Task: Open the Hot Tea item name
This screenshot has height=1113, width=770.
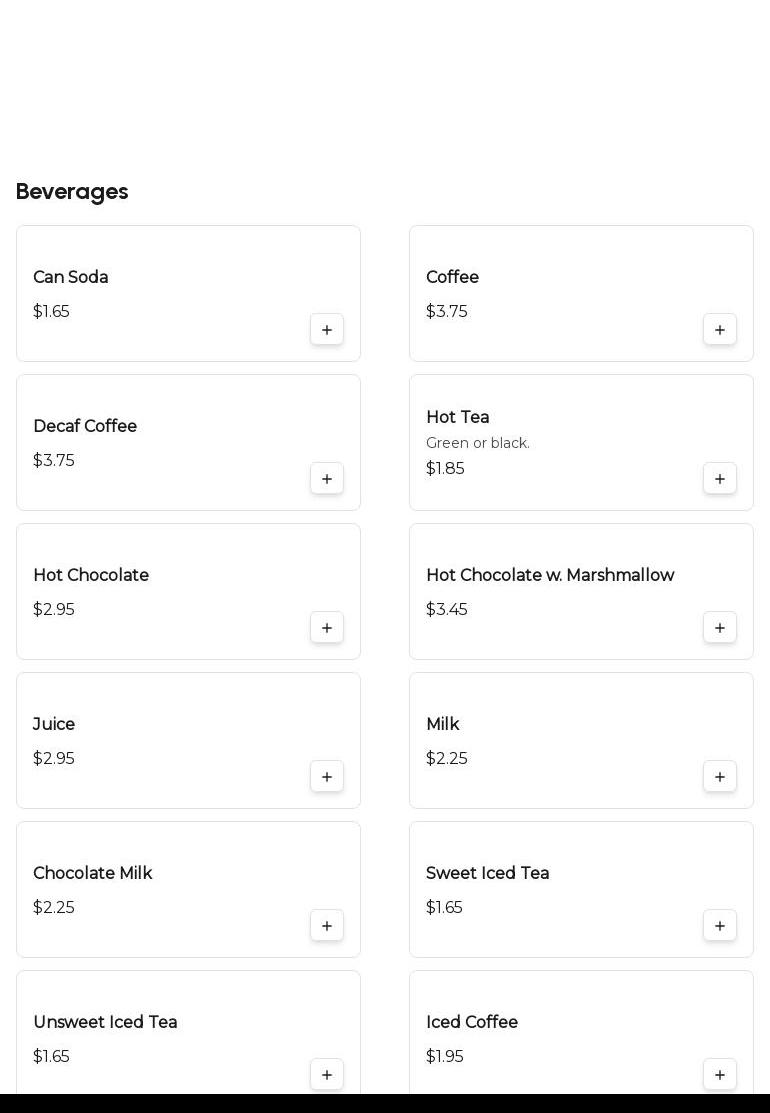Action: pos(458,417)
